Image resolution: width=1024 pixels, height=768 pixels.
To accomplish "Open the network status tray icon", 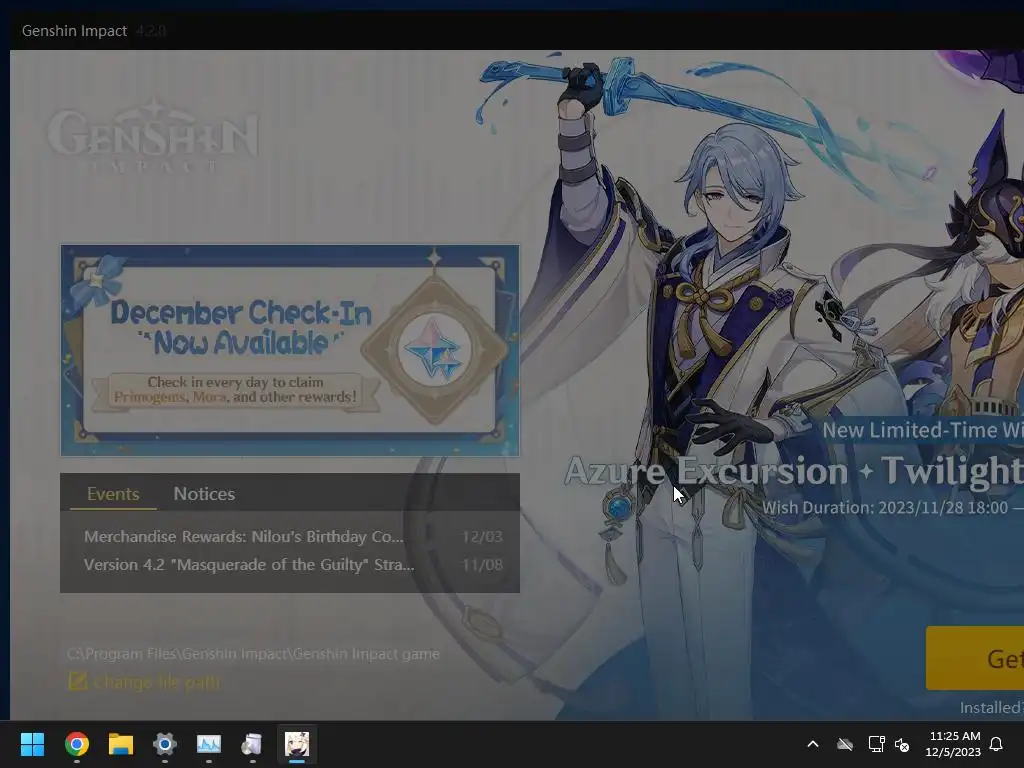I will tap(876, 744).
